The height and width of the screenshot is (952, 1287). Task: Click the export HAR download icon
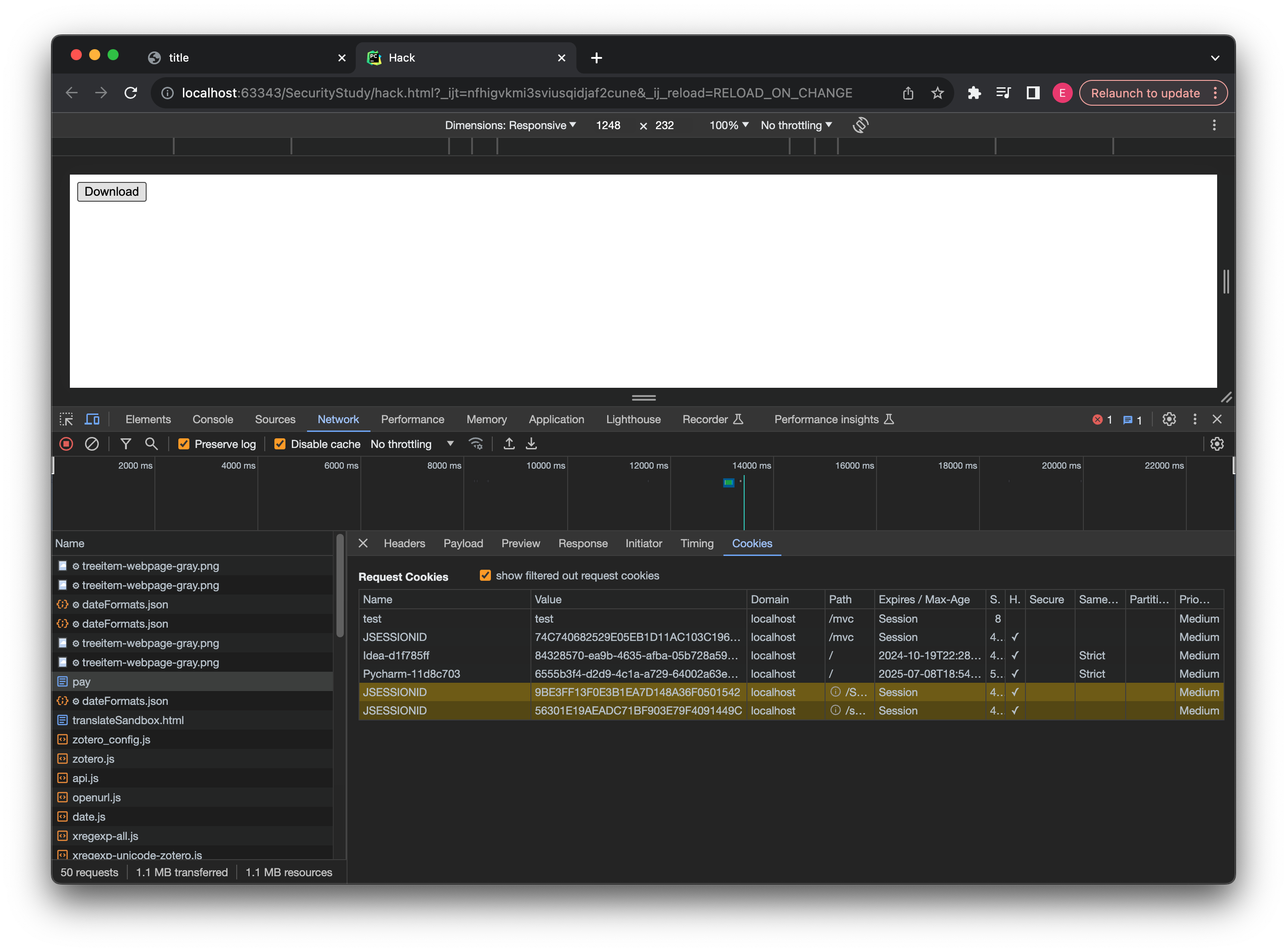point(531,444)
